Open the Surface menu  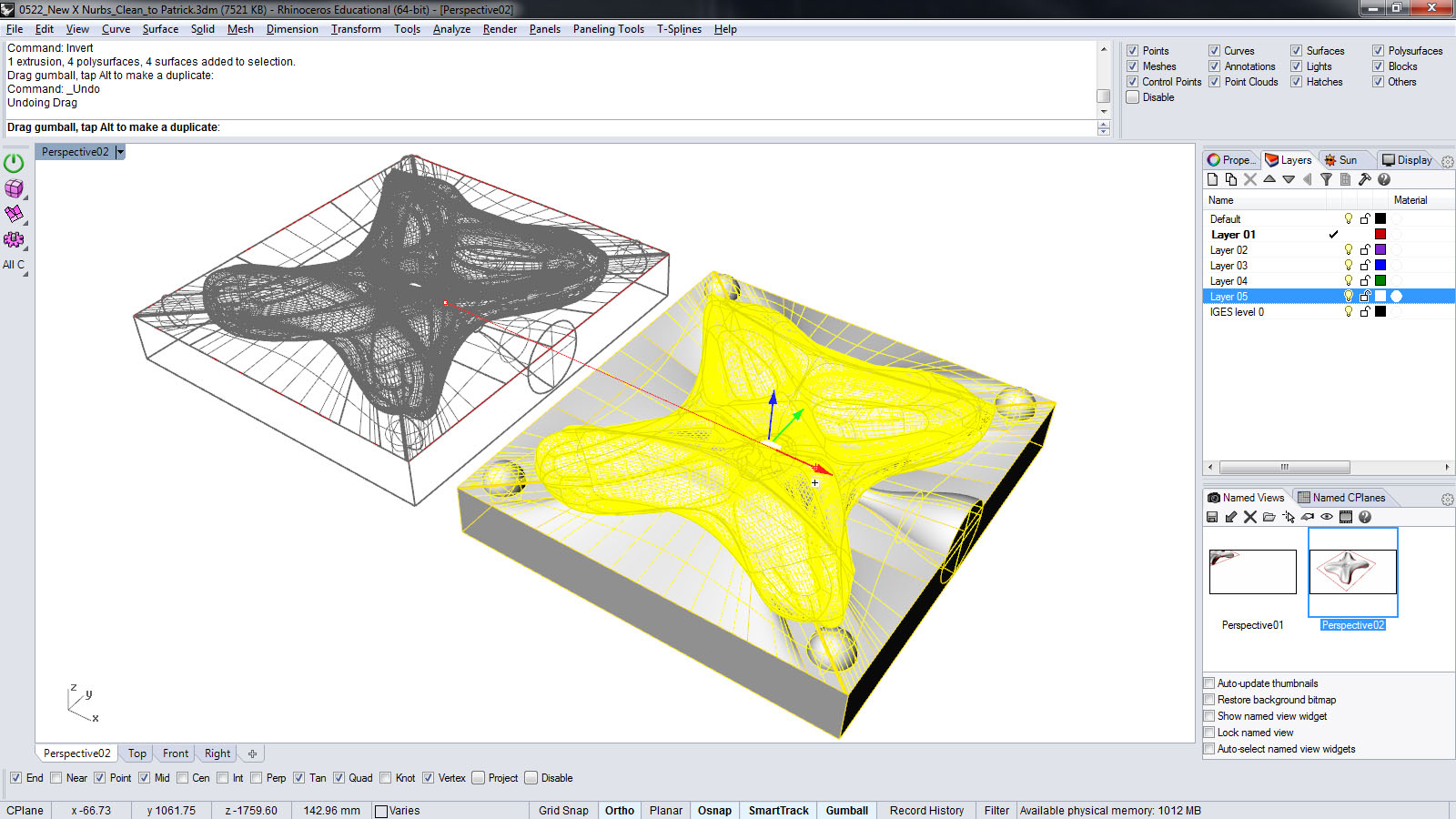160,29
